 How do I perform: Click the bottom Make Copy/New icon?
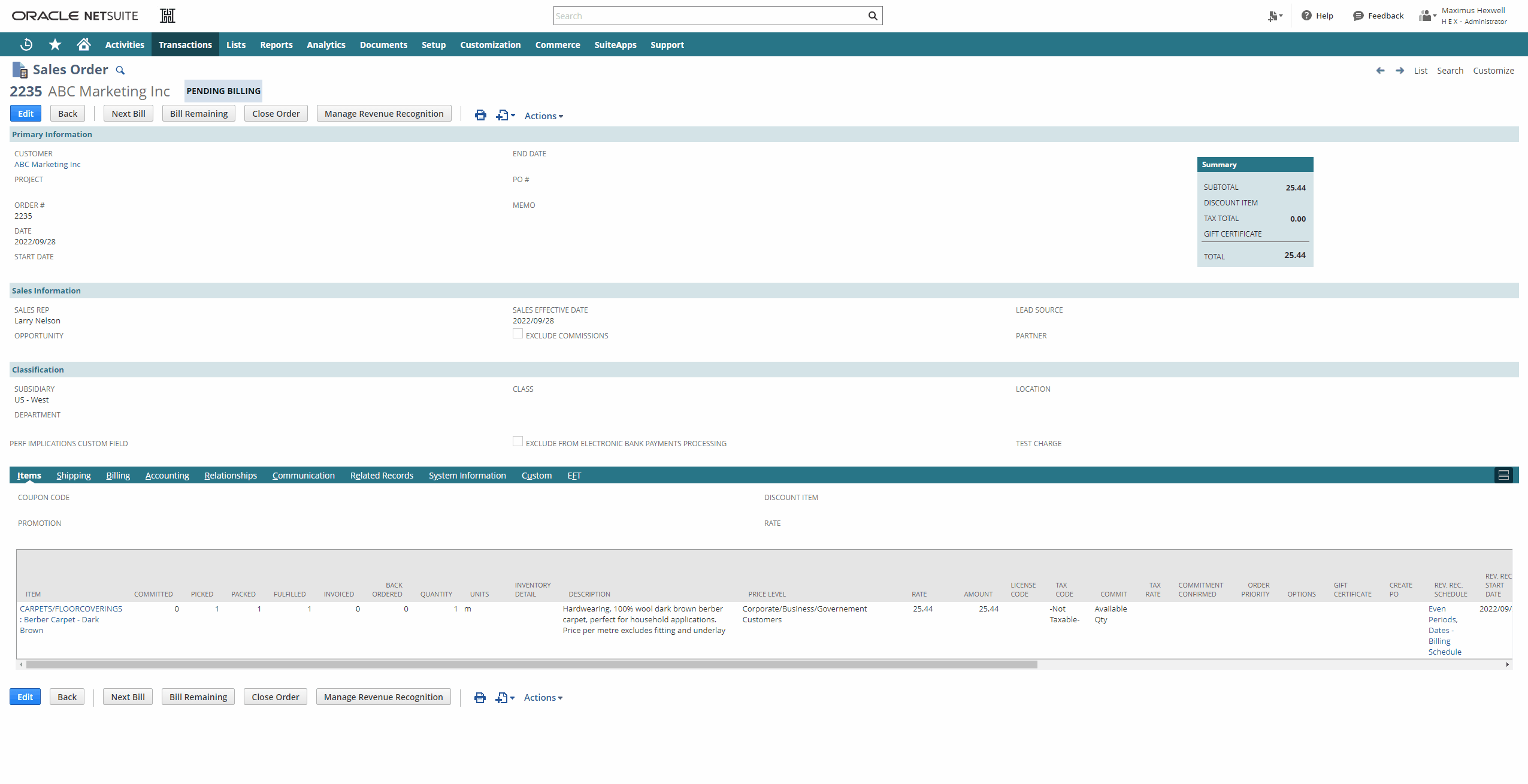(x=505, y=697)
